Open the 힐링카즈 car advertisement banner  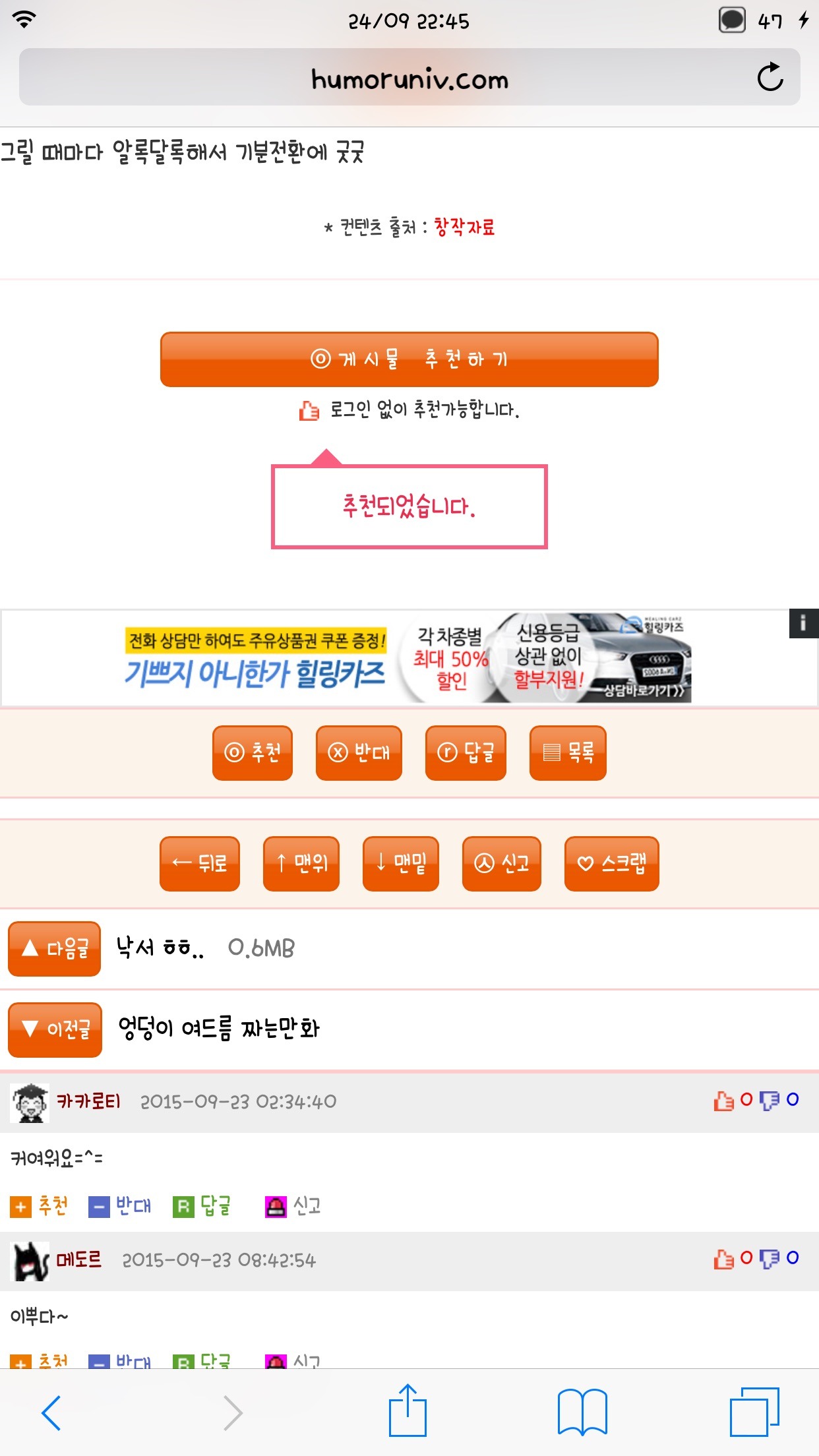point(408,657)
